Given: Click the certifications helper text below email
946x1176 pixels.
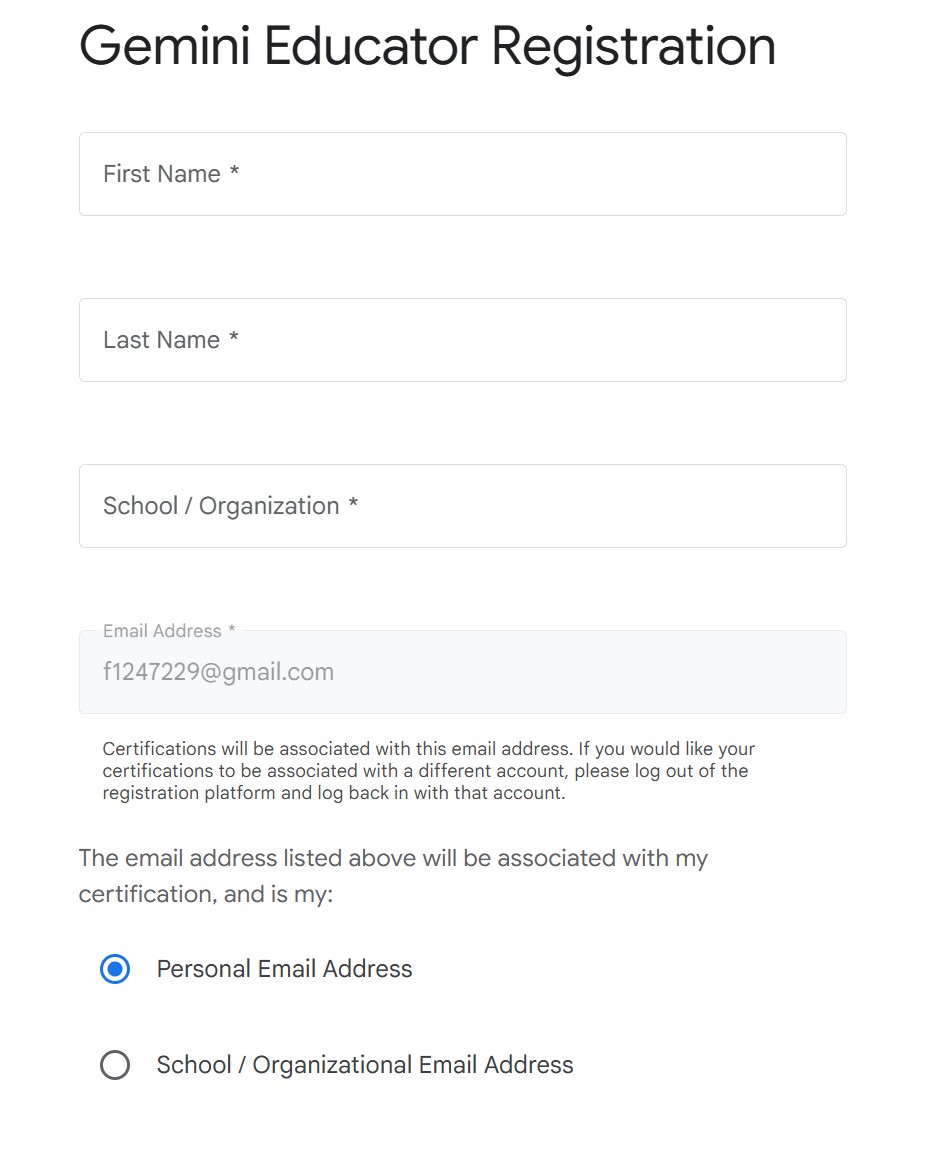Looking at the screenshot, I should pos(428,771).
